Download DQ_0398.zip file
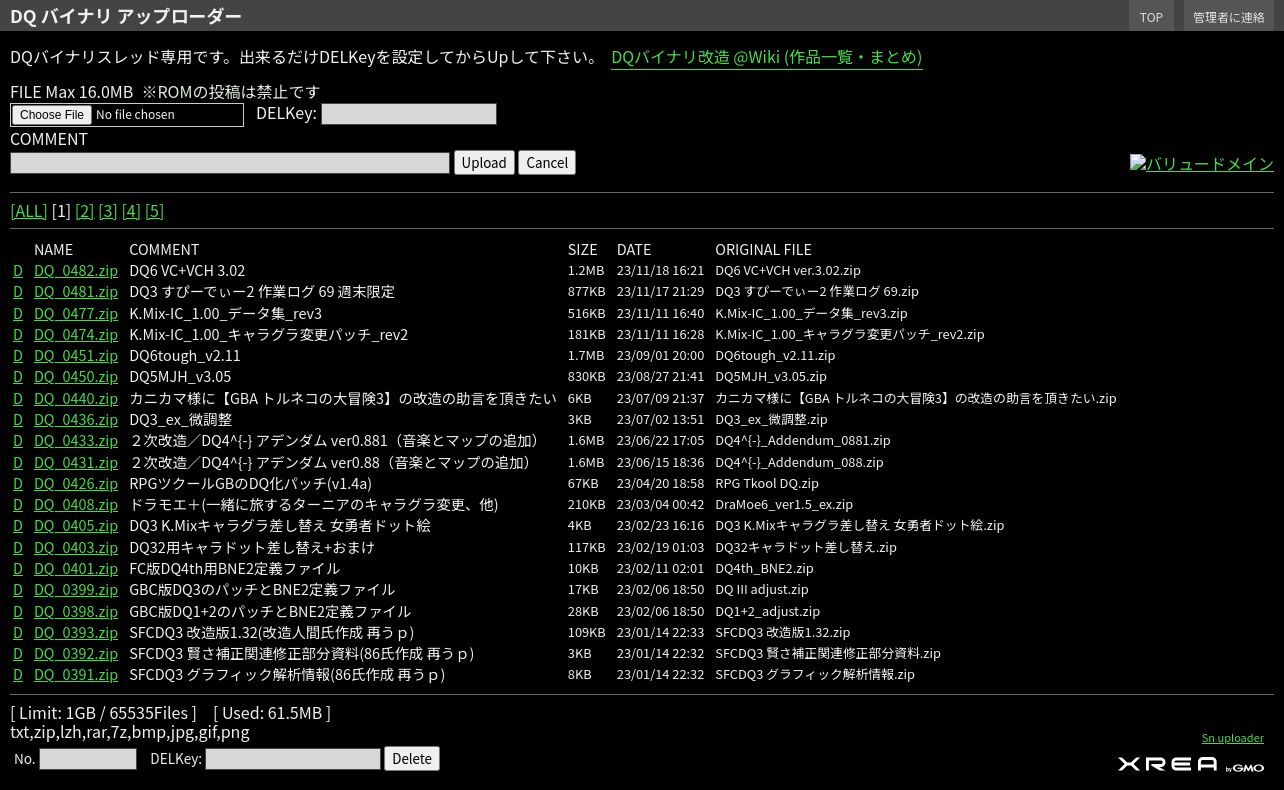 76,611
